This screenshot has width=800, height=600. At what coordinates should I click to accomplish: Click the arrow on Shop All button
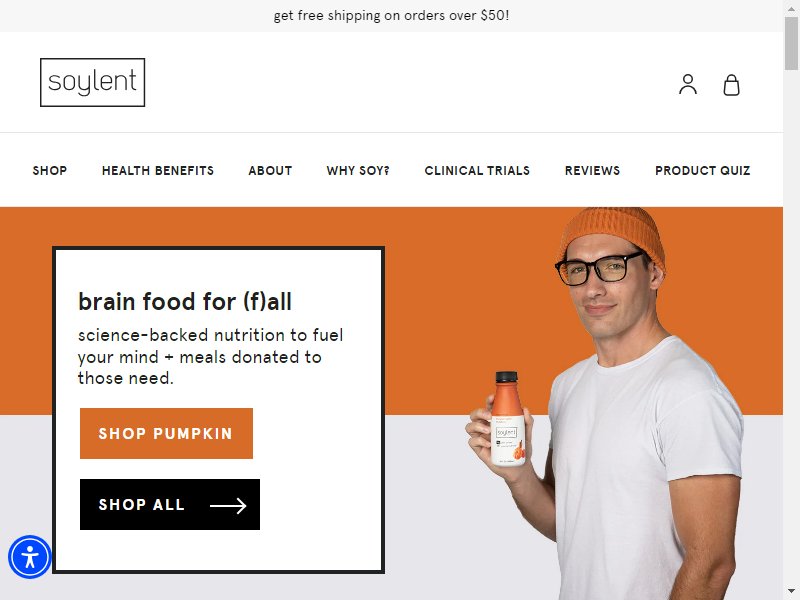click(228, 505)
